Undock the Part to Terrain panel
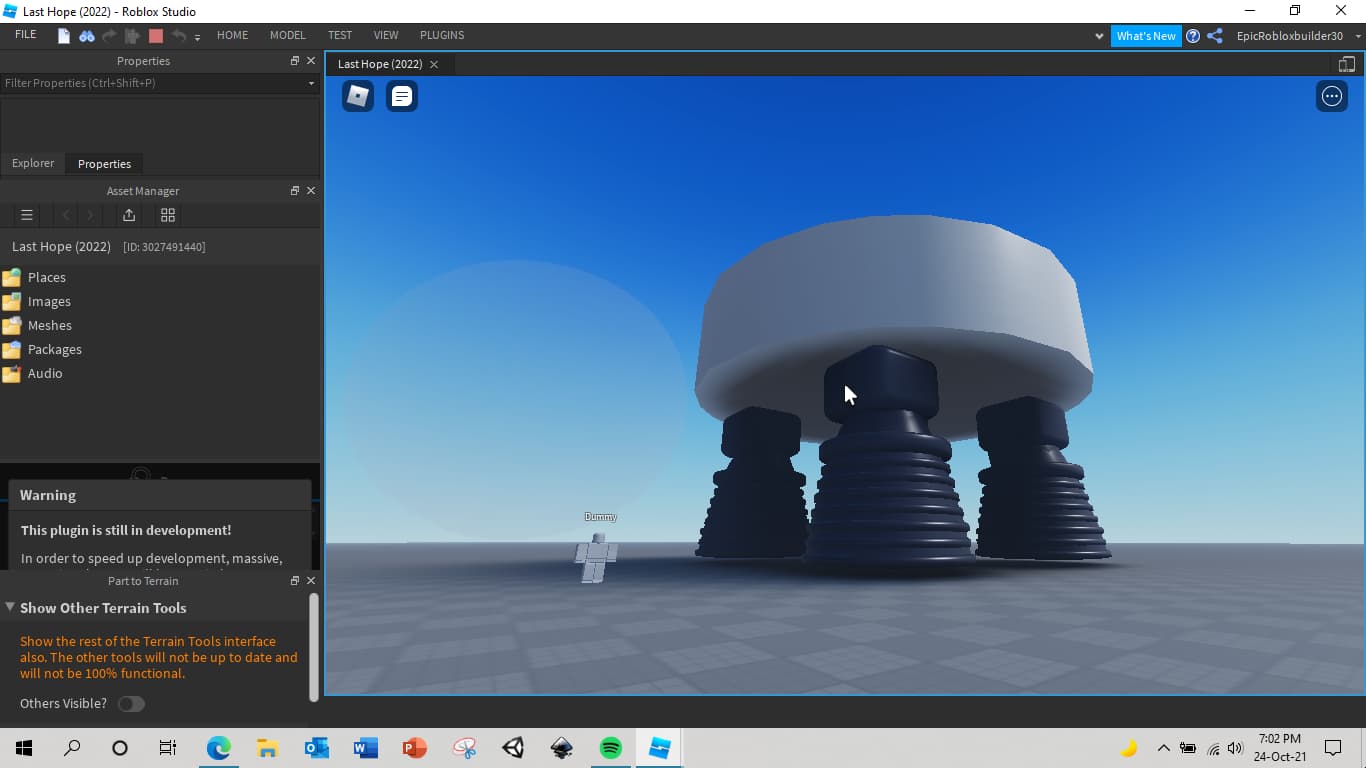 click(x=295, y=580)
